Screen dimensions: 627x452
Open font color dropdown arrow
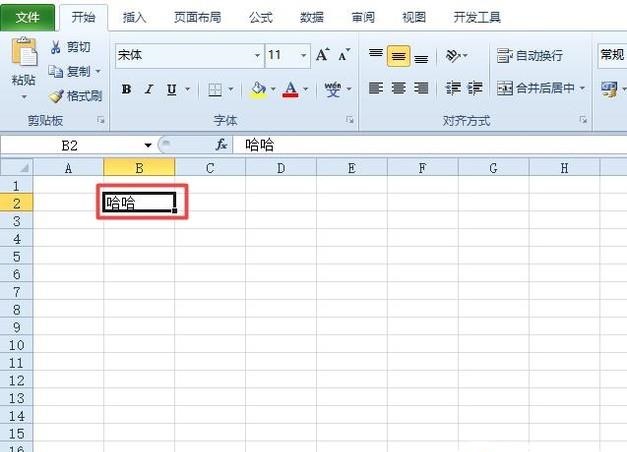click(306, 89)
